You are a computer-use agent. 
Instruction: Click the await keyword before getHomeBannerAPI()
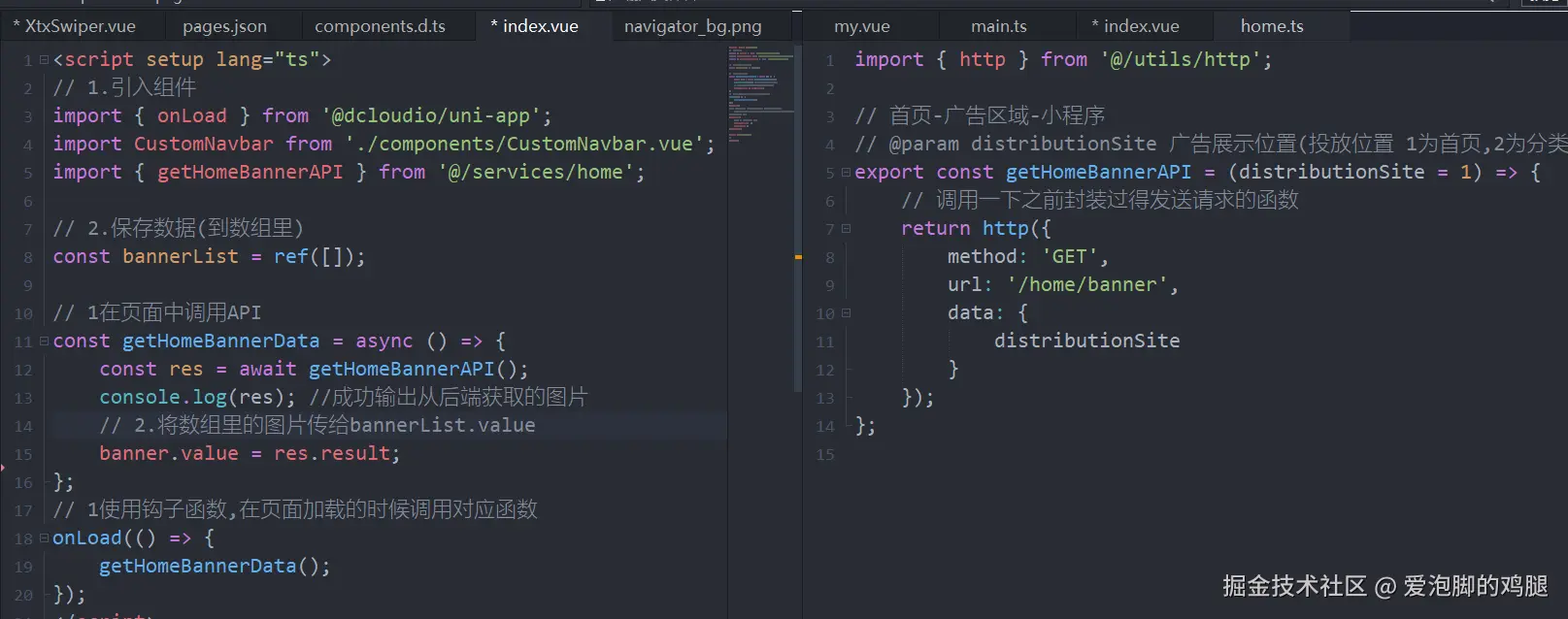coord(268,370)
